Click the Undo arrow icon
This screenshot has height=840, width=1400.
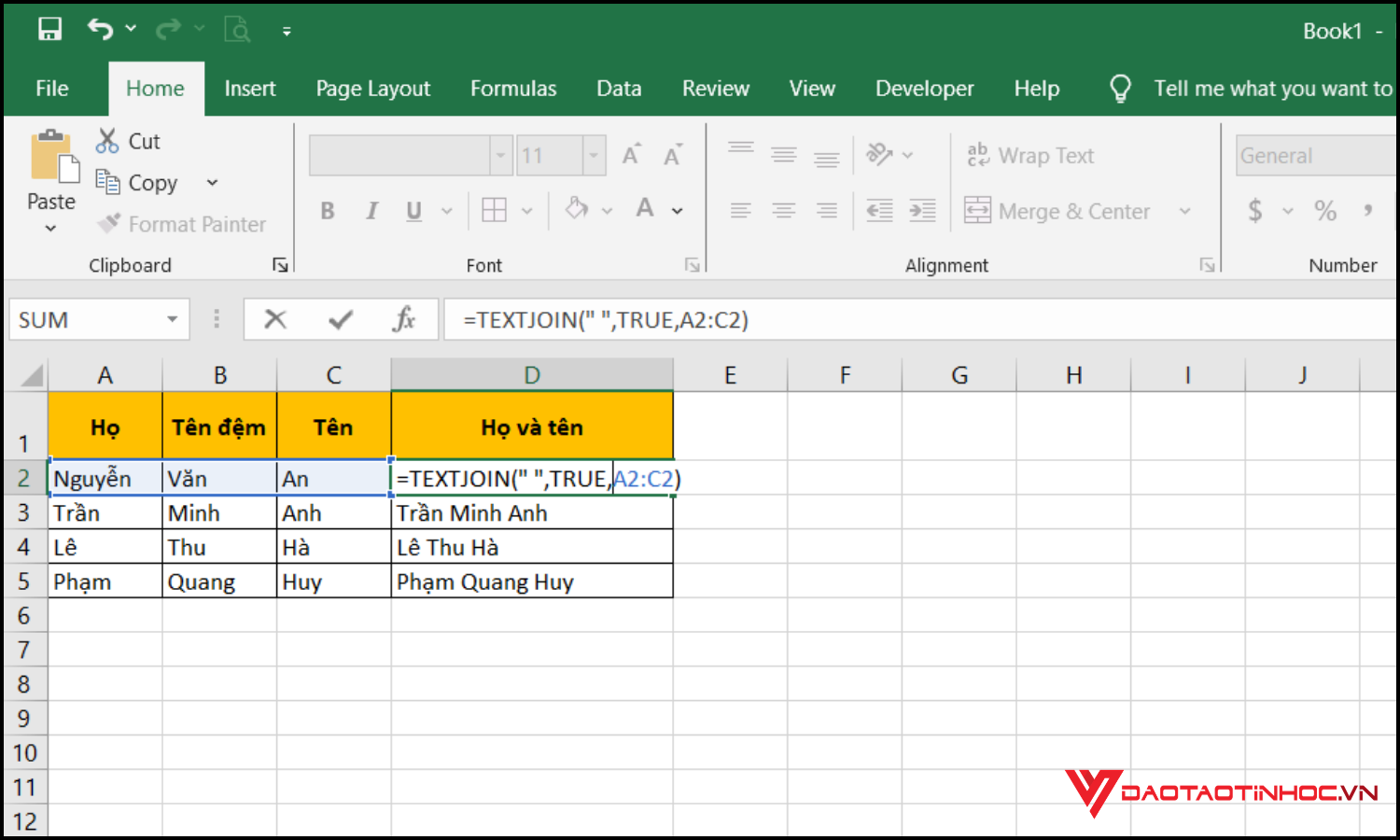(x=100, y=30)
